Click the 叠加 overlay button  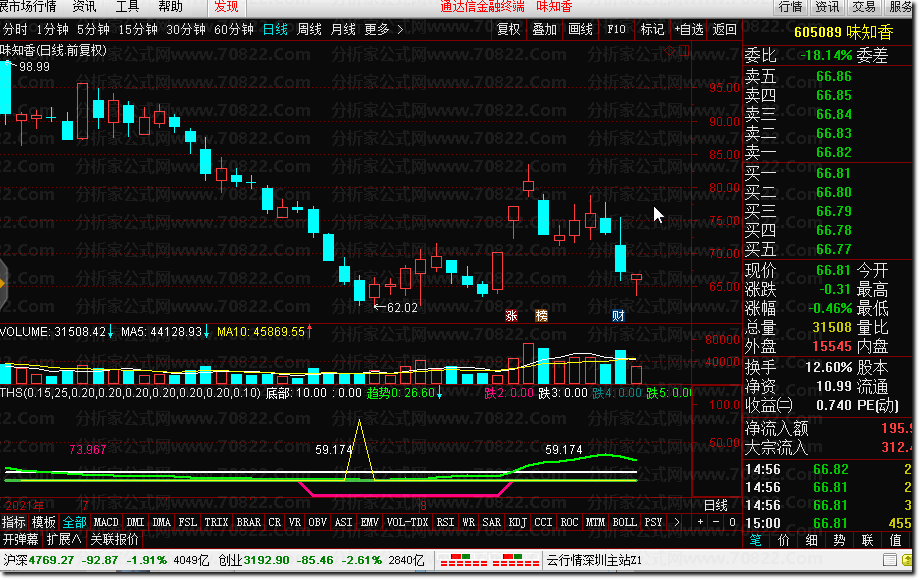click(544, 29)
